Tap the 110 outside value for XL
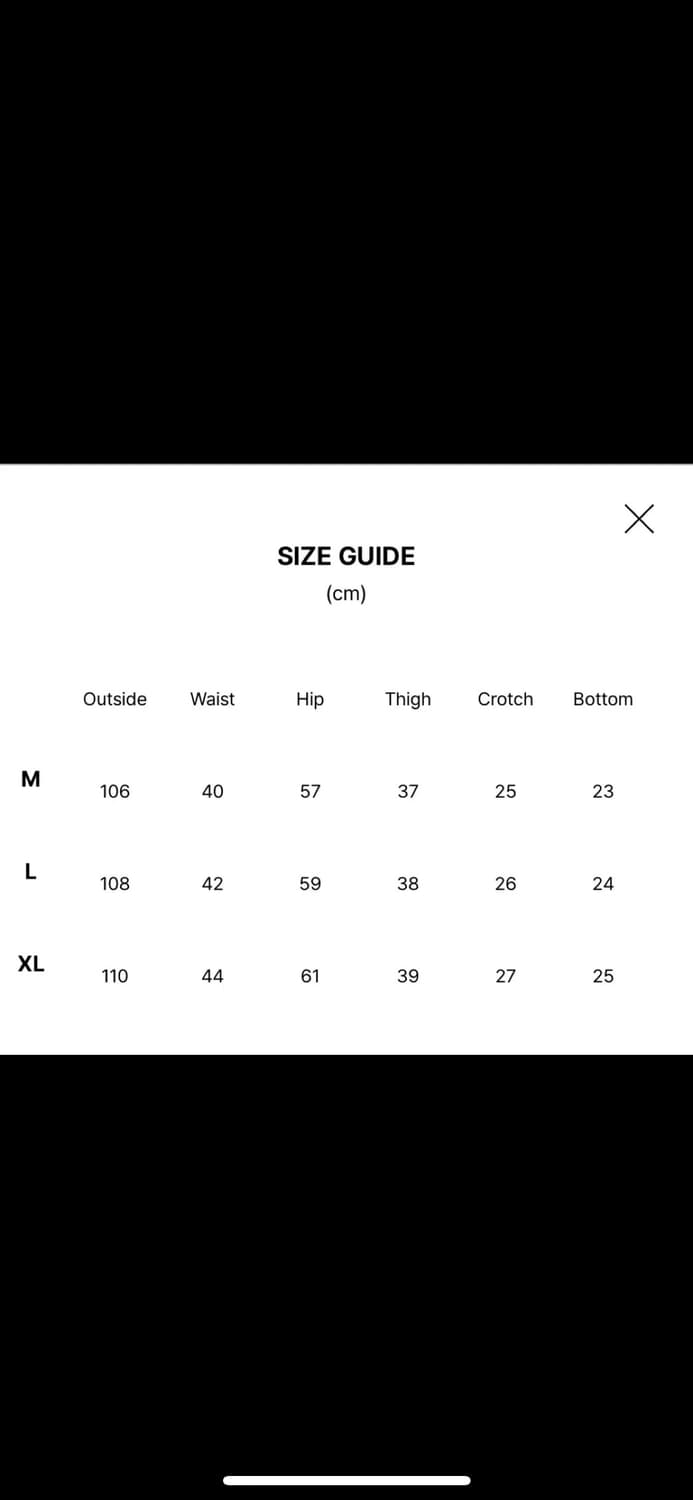This screenshot has width=693, height=1500. pos(115,976)
